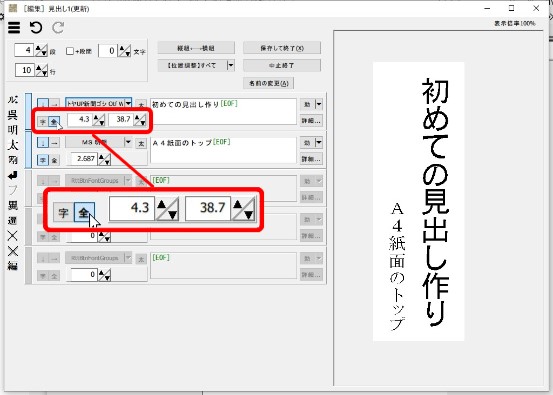Open dropdown right of 初めての見出し作り text

[x=319, y=104]
